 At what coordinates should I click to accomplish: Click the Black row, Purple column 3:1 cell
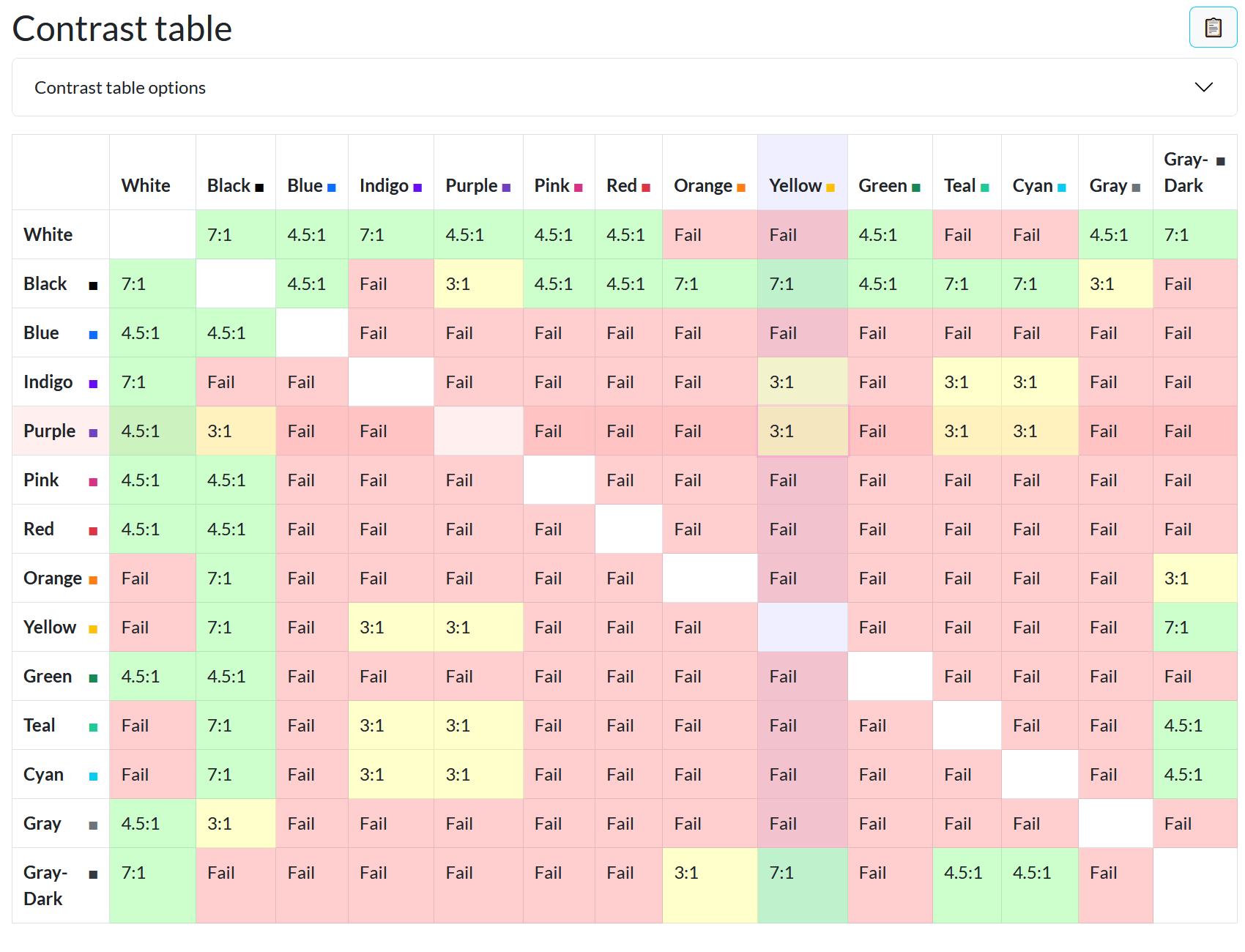(x=478, y=283)
